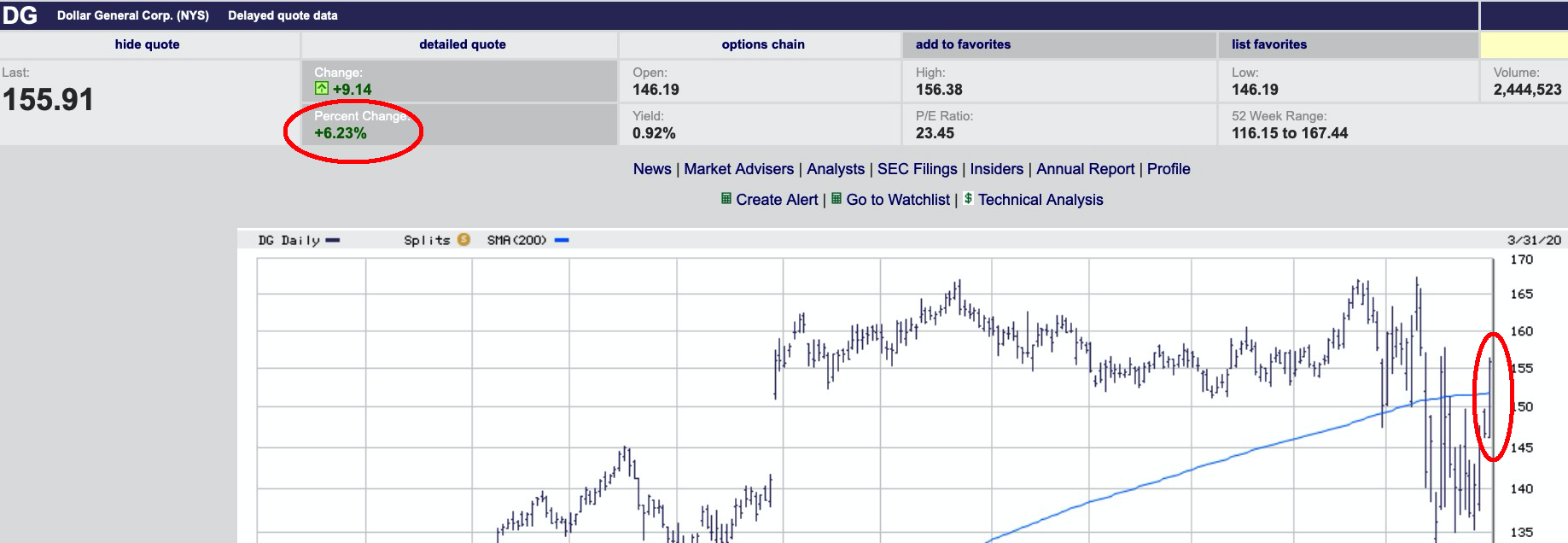1568x543 pixels.
Task: Click the Go to Watchlist grid icon
Action: [836, 199]
